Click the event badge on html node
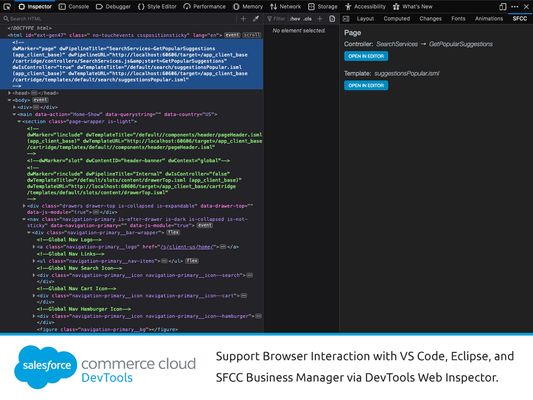Screen dimensions: 533x400 click(232, 35)
